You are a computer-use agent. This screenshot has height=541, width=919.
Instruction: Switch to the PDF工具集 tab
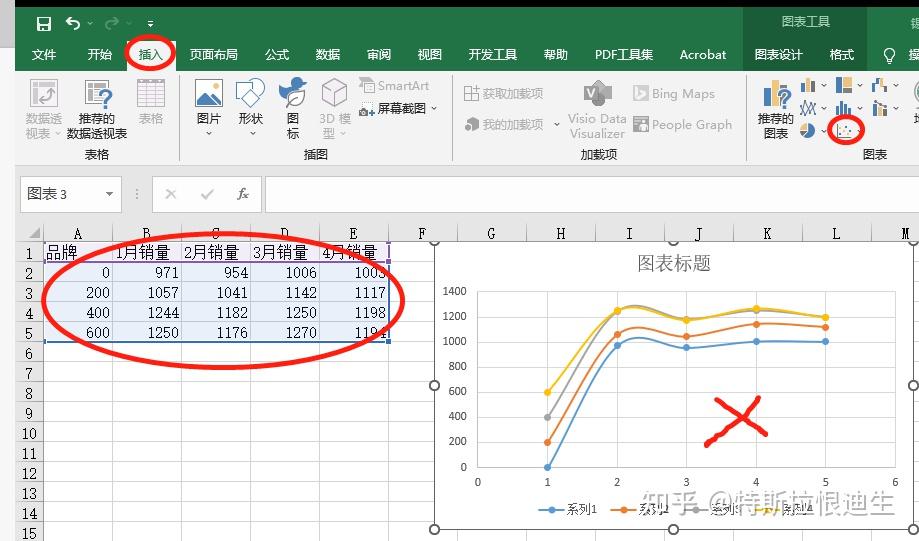pyautogui.click(x=624, y=55)
